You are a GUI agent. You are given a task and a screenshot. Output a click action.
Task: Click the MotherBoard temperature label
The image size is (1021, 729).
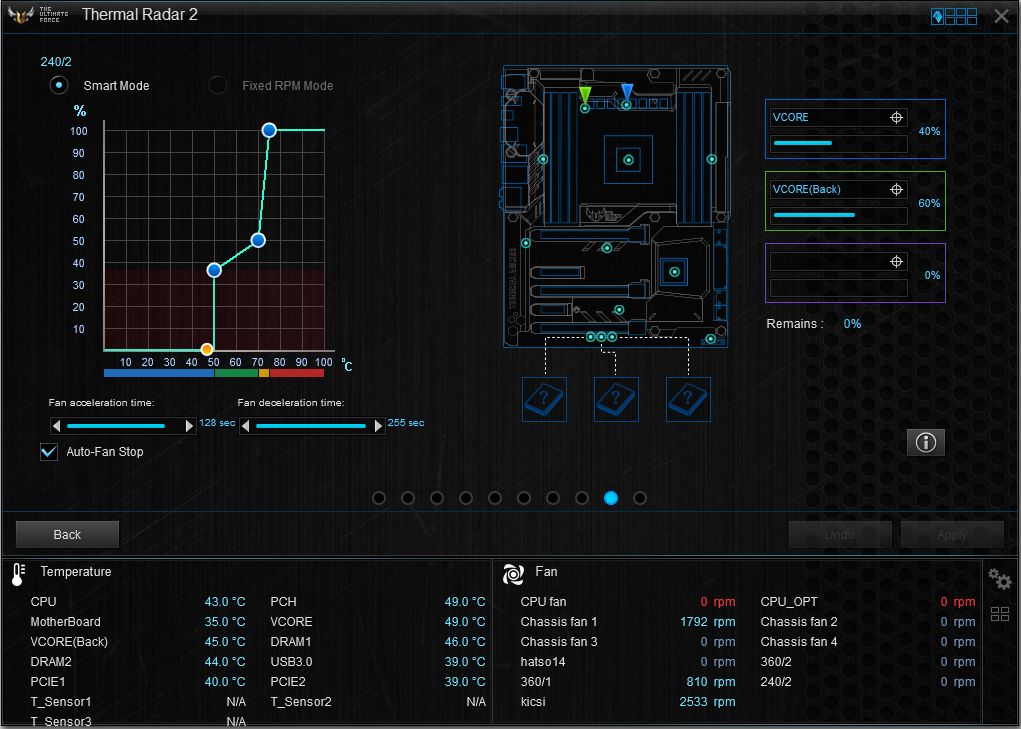point(65,622)
